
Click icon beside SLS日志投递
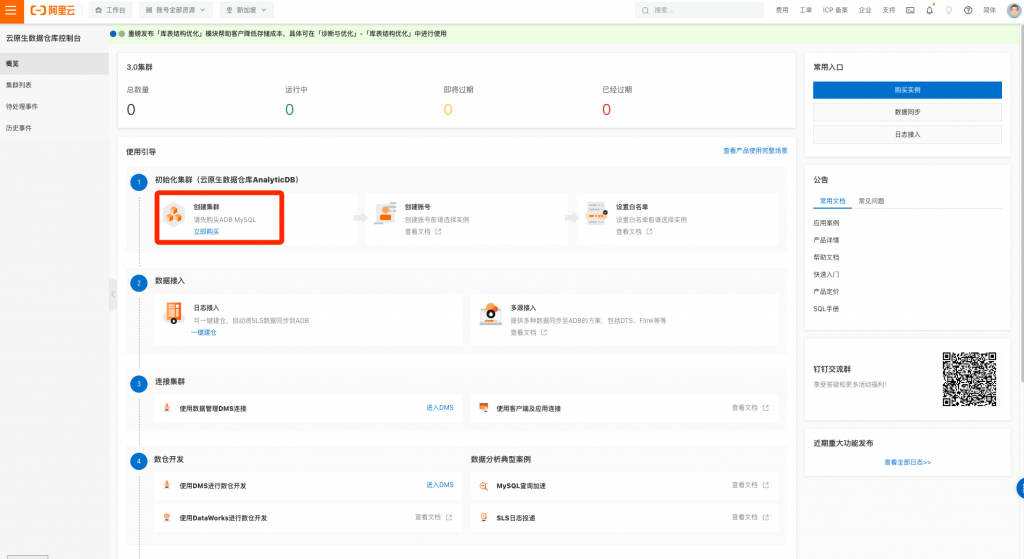point(484,517)
